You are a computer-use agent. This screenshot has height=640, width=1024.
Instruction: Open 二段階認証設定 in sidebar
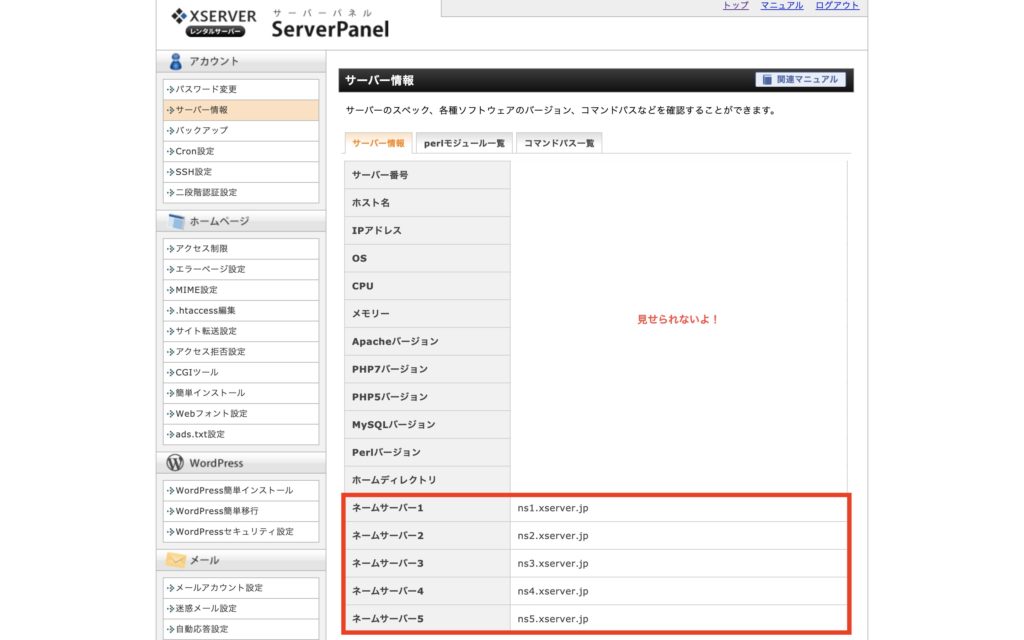click(241, 192)
